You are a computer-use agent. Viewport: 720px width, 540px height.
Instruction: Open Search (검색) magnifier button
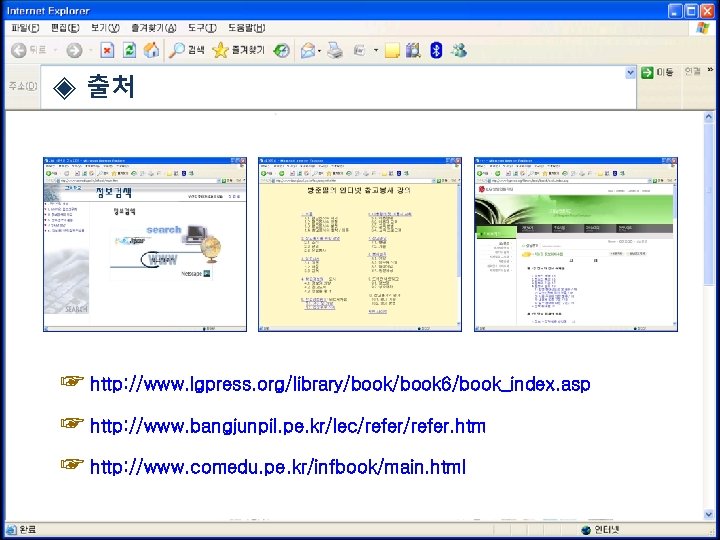[x=186, y=50]
